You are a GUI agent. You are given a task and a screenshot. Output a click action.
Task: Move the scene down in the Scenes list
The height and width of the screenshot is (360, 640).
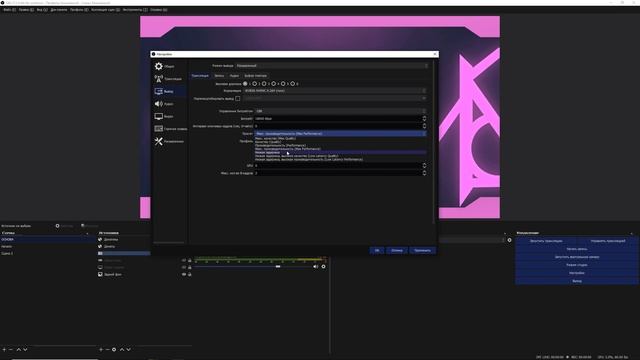(x=25, y=349)
